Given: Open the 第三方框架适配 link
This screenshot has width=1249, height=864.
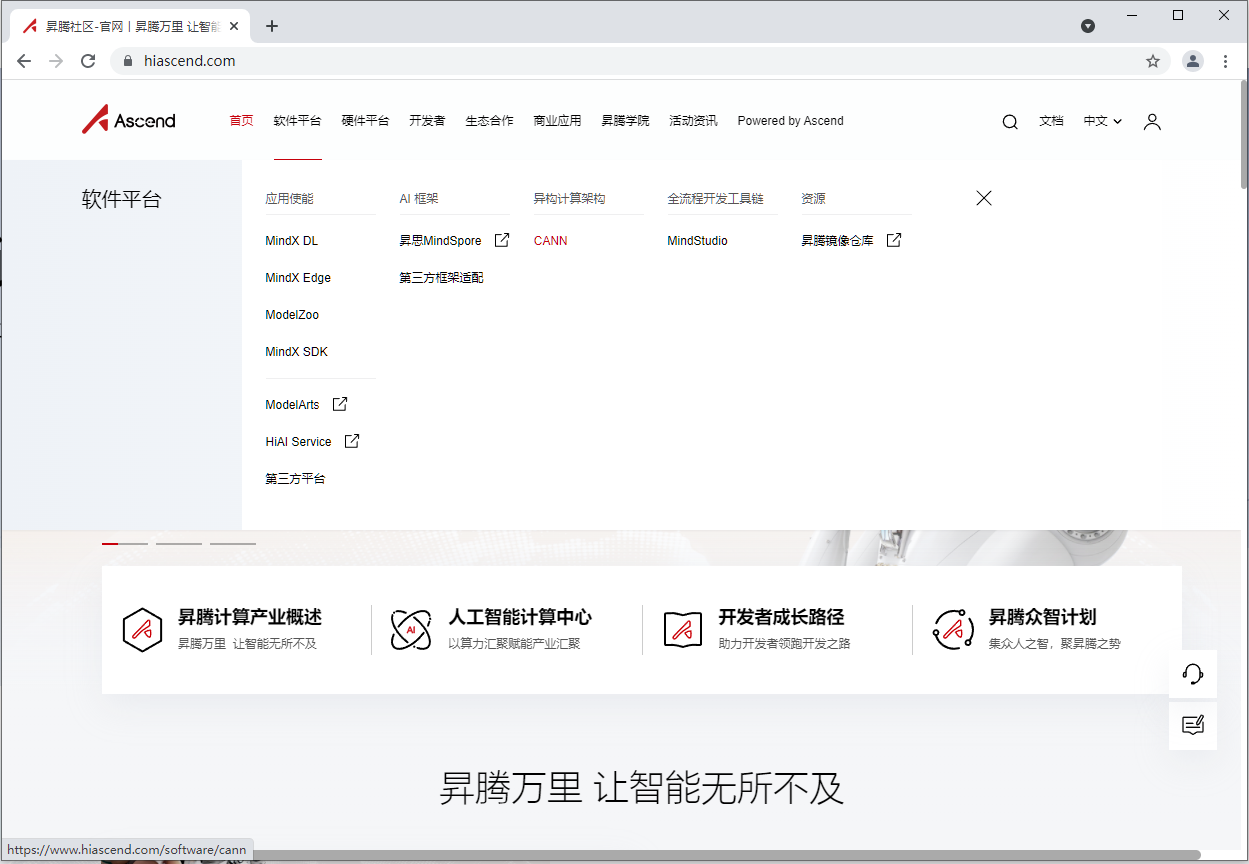Looking at the screenshot, I should pyautogui.click(x=441, y=278).
